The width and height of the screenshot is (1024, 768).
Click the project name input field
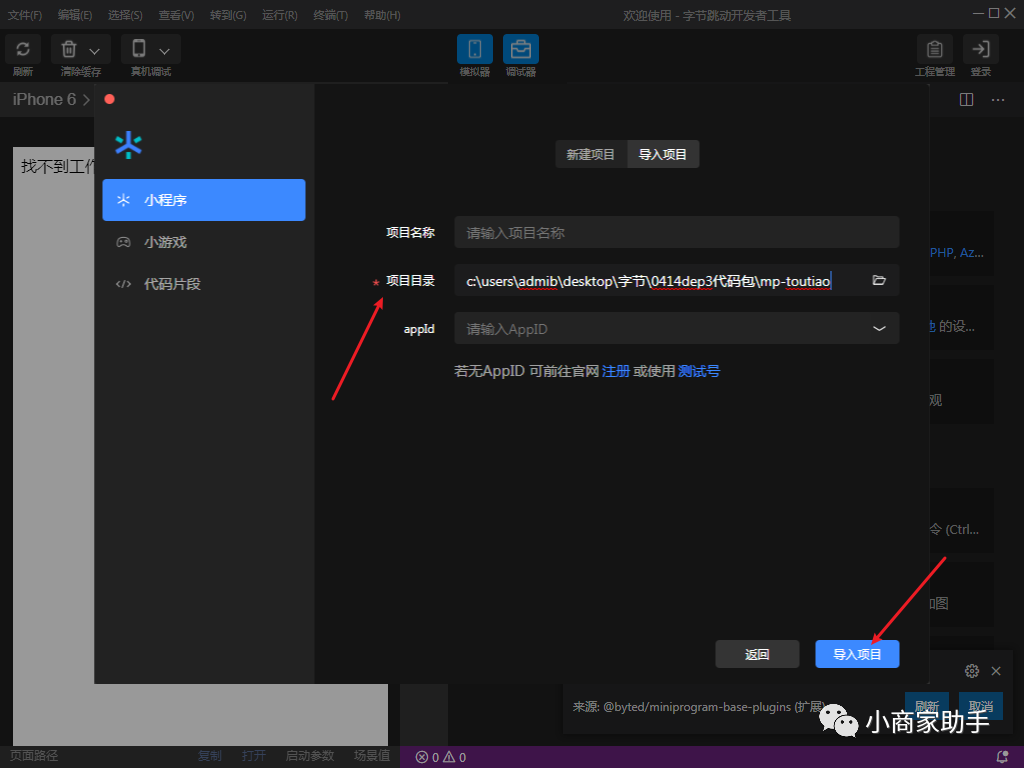677,232
